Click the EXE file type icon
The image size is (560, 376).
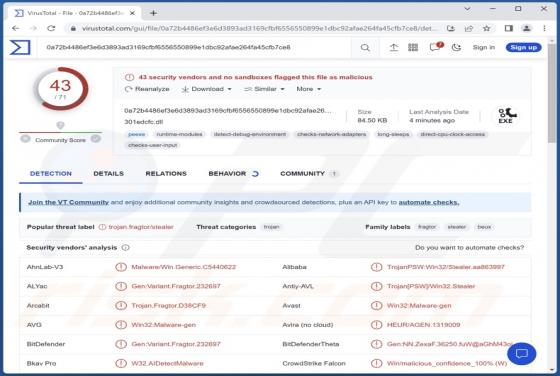point(505,116)
